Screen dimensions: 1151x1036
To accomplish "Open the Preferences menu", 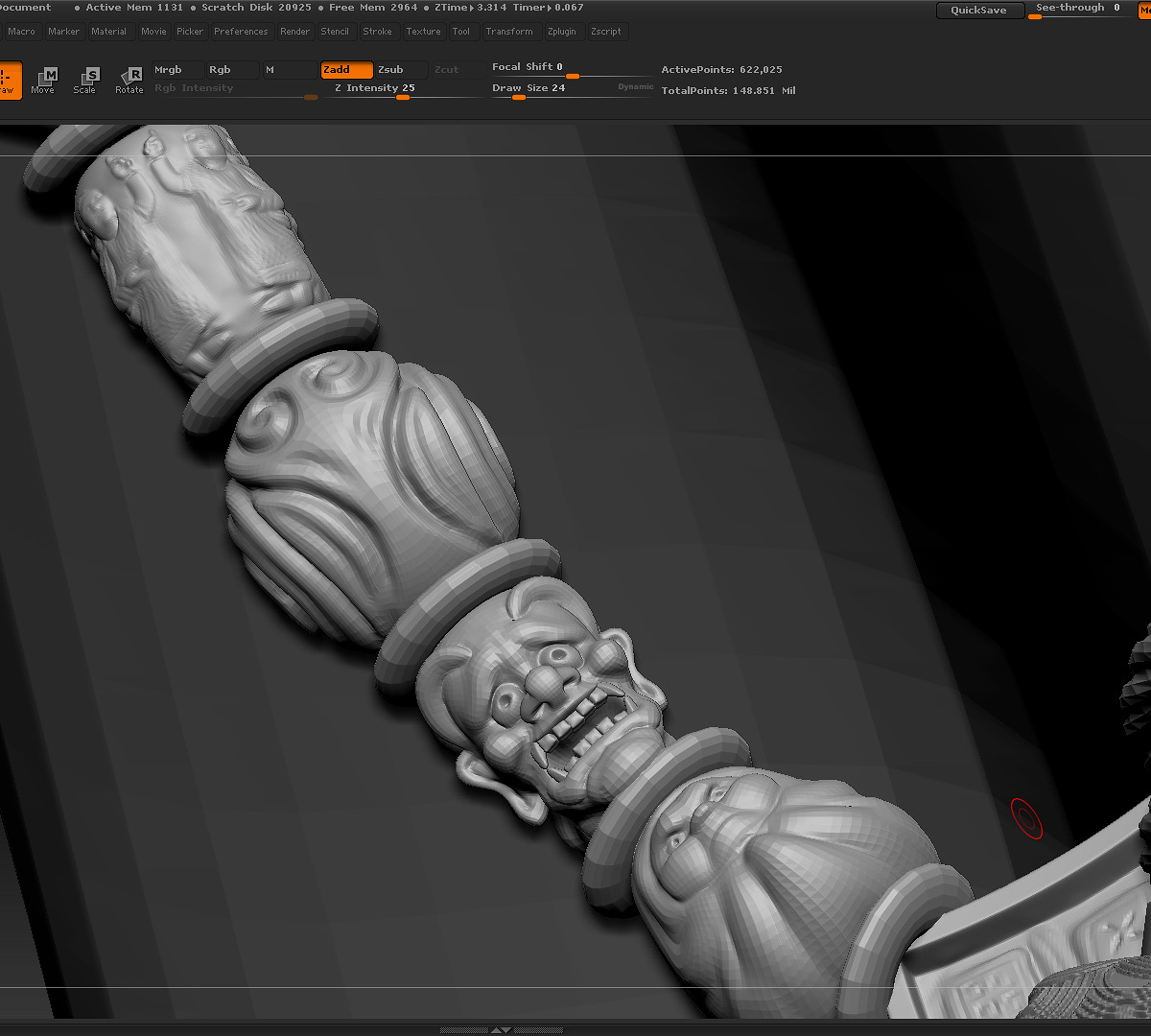I will (241, 32).
